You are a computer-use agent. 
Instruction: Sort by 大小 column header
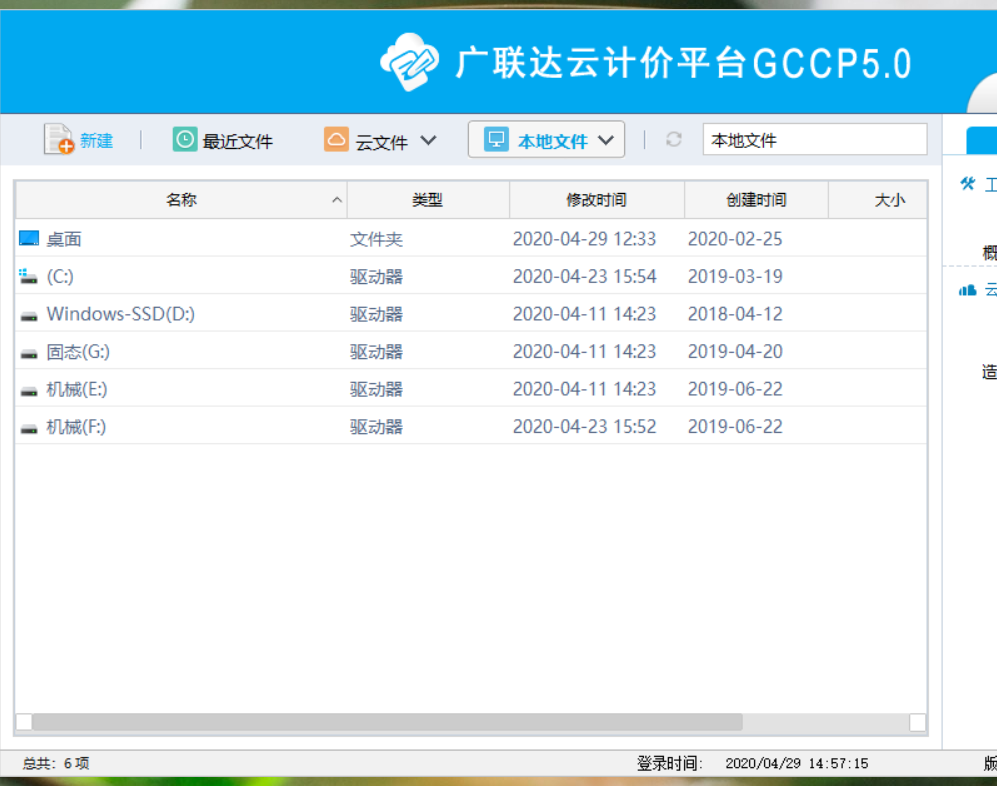(x=878, y=200)
